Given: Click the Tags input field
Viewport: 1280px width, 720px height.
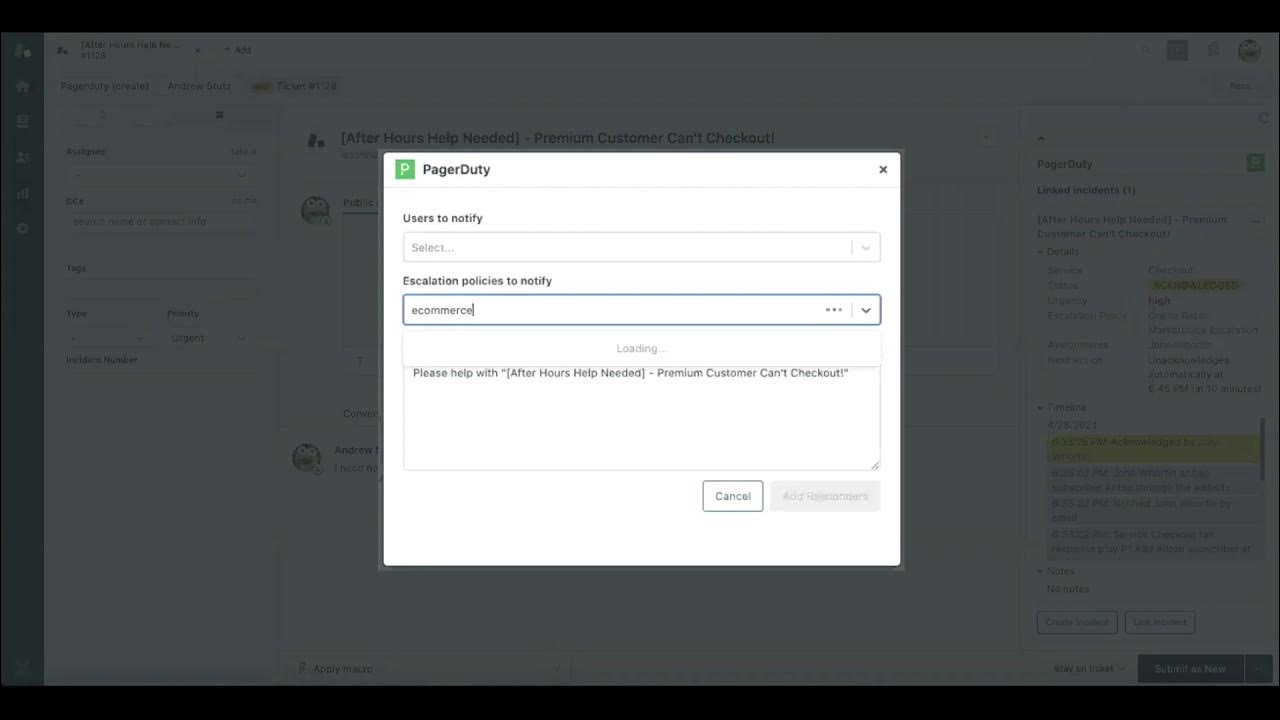Looking at the screenshot, I should pos(161,288).
